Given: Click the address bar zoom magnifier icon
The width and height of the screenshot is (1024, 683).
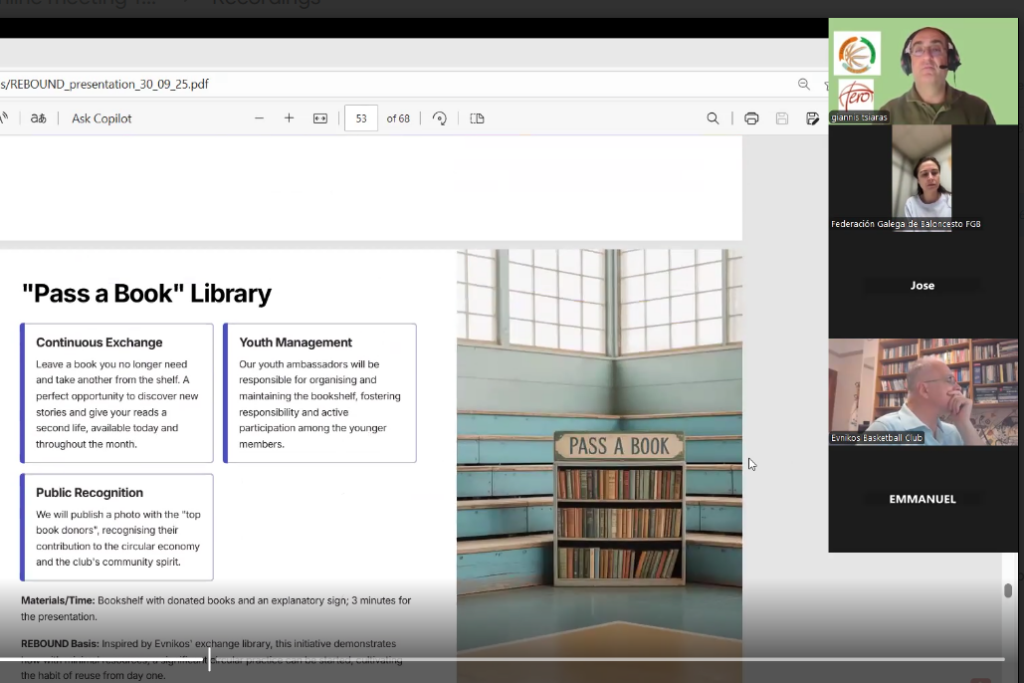Looking at the screenshot, I should (x=804, y=85).
